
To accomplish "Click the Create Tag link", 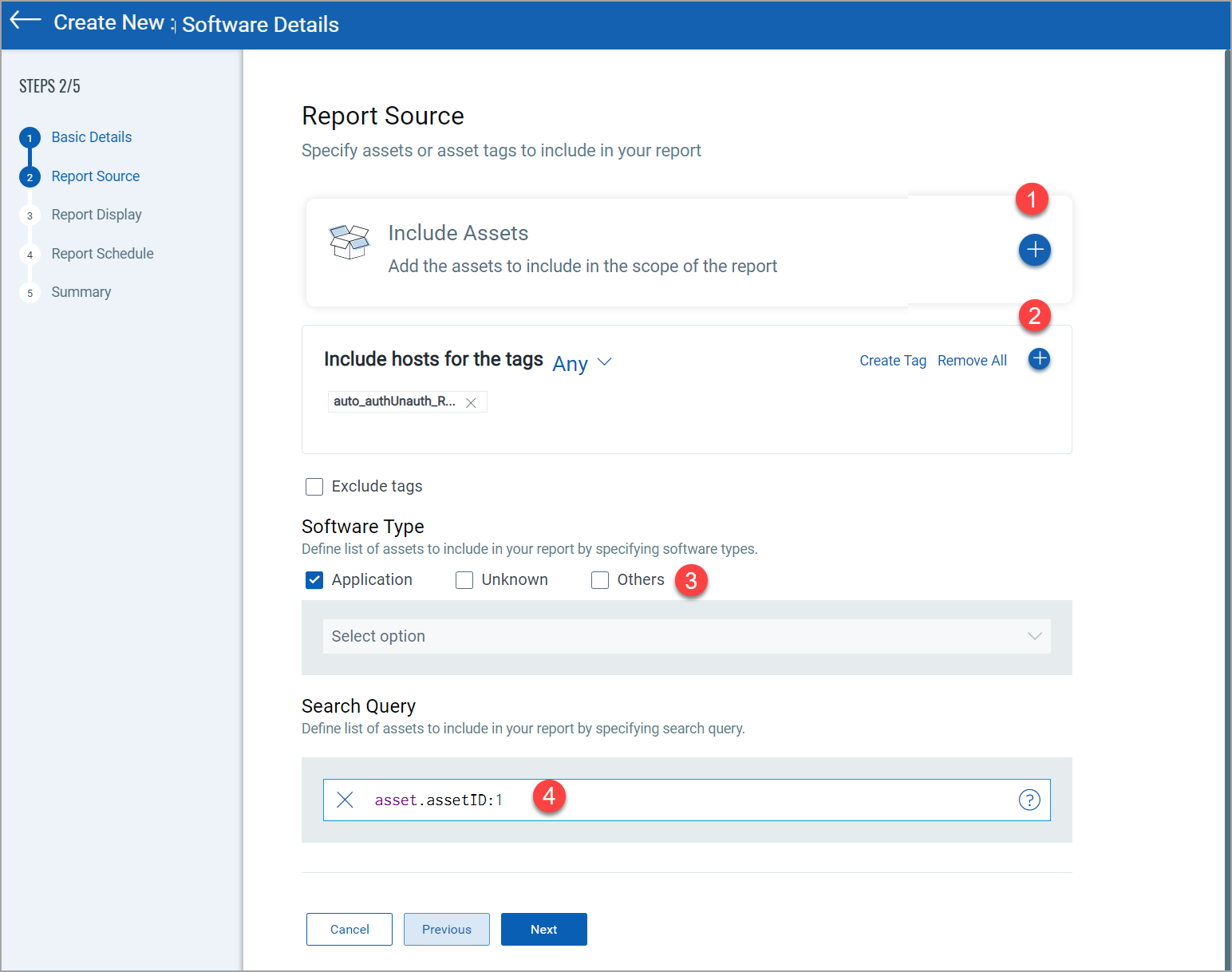I will [892, 361].
